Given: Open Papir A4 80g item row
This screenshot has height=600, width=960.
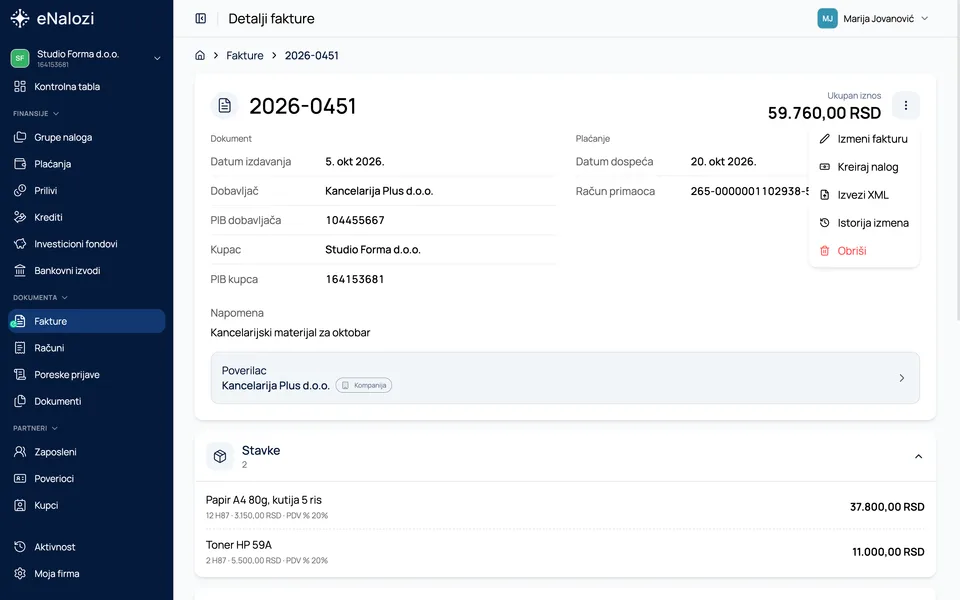Looking at the screenshot, I should click(x=565, y=506).
